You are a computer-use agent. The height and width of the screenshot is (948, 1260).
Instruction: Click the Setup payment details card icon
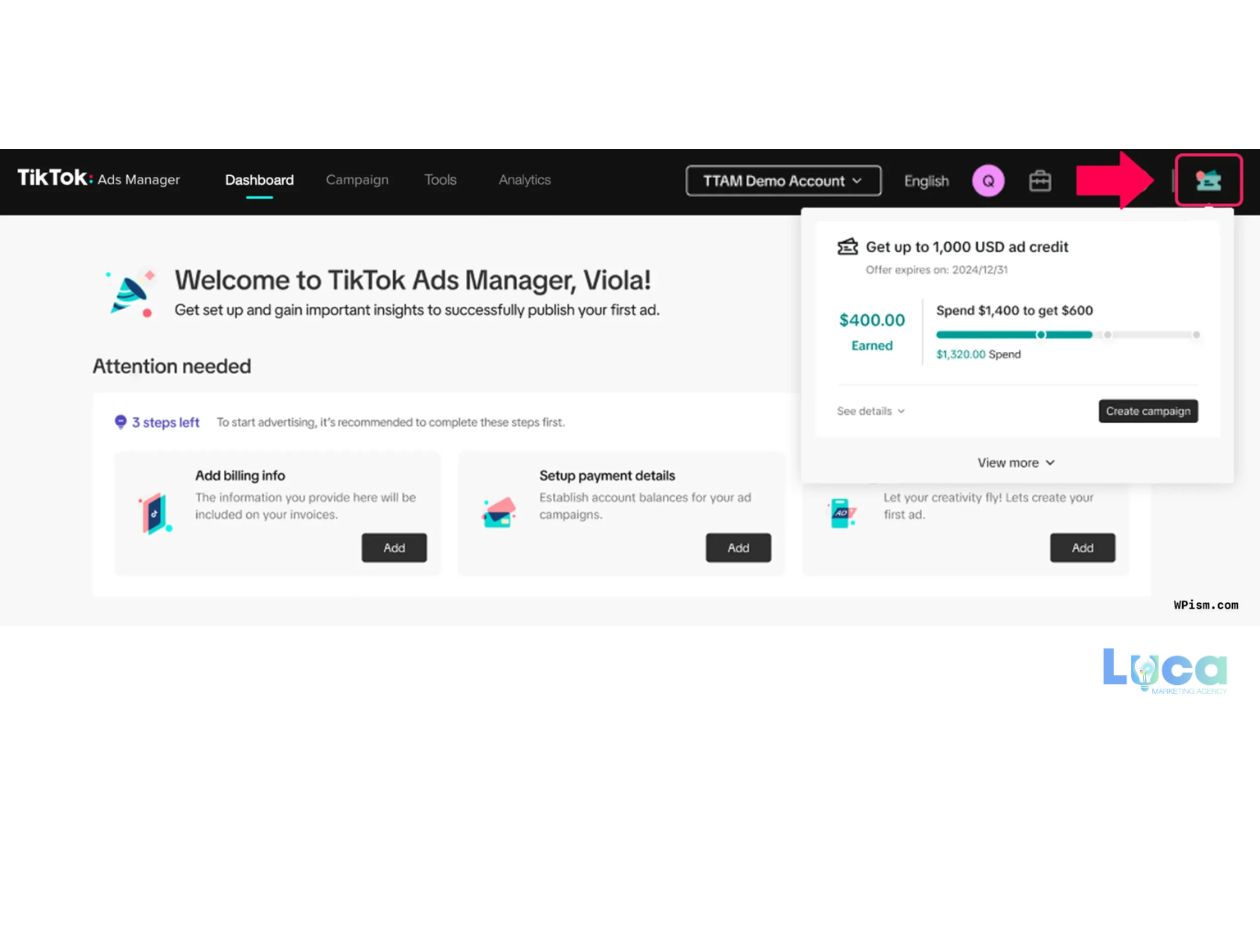pos(499,513)
